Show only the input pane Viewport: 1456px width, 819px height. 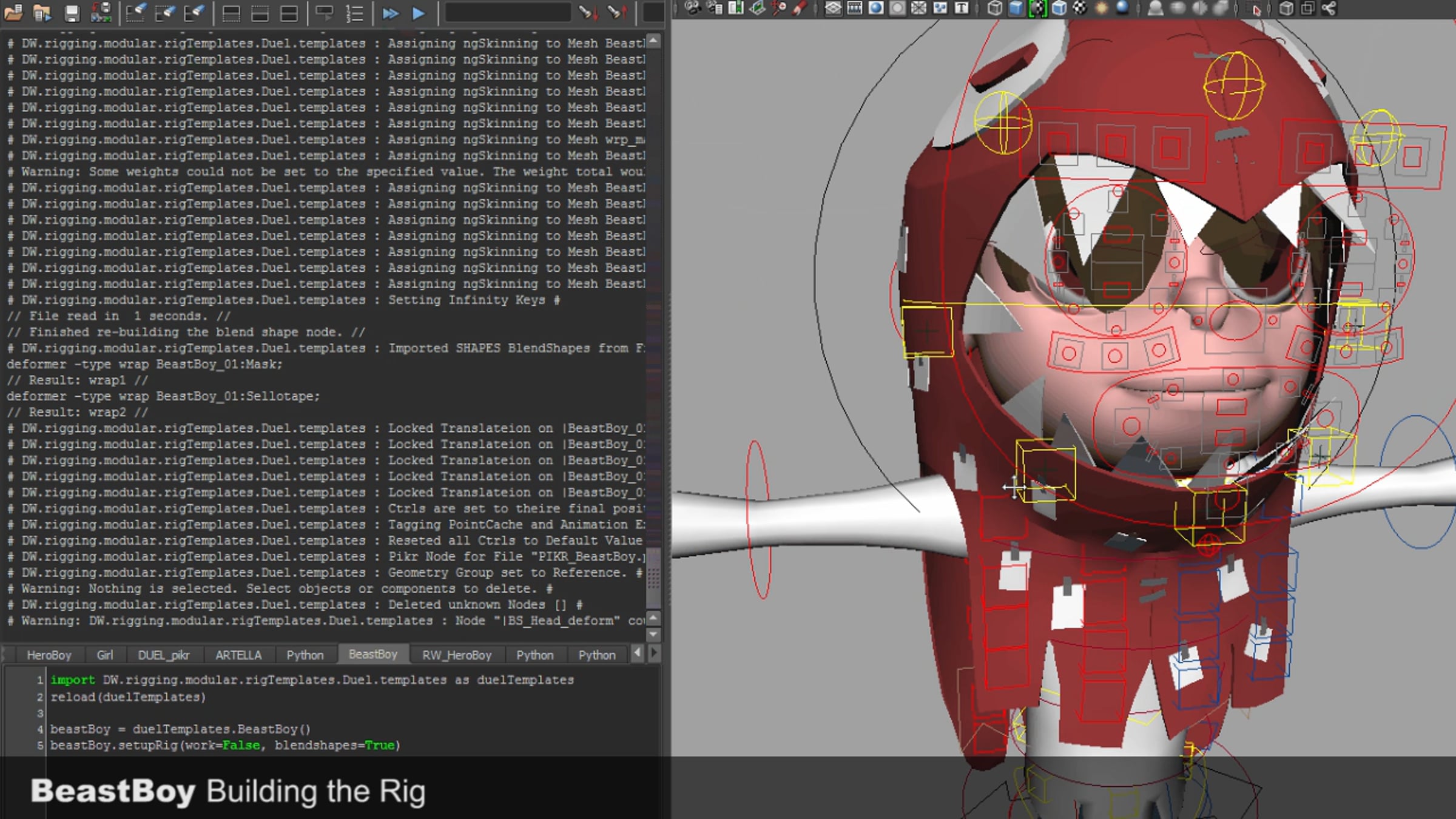(260, 13)
